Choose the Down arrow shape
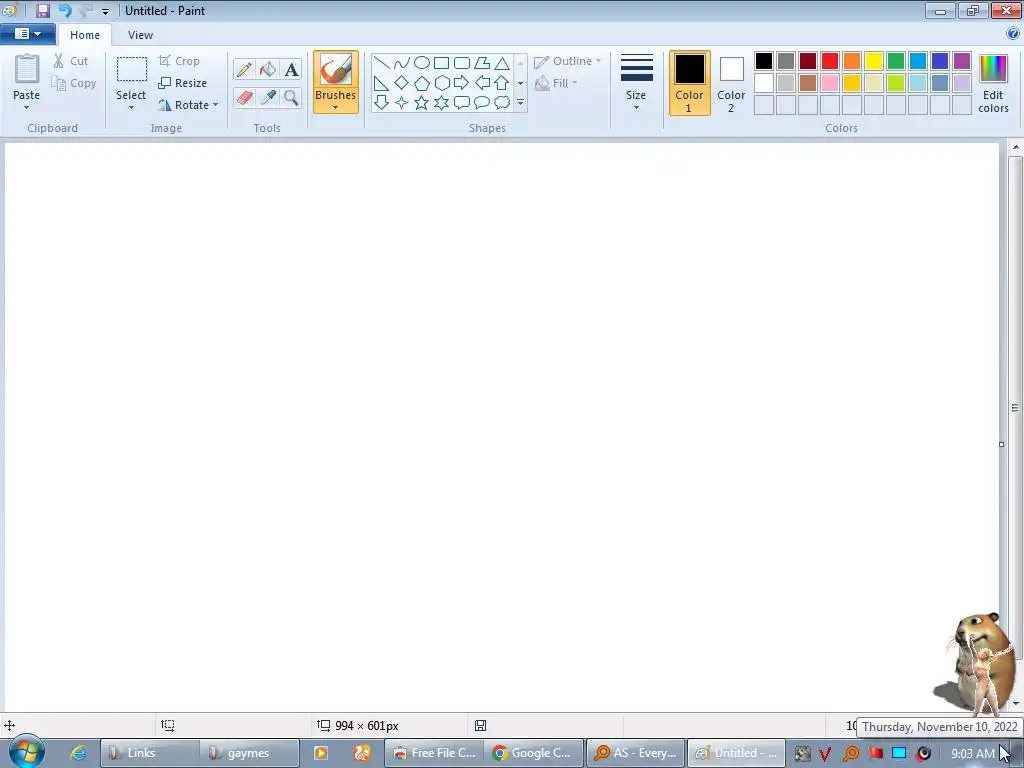The width and height of the screenshot is (1024, 768). pos(381,103)
